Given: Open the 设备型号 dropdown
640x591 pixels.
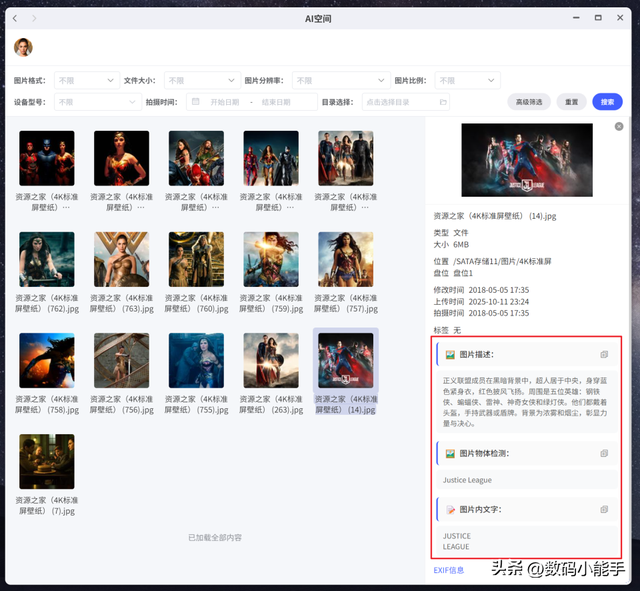Looking at the screenshot, I should tap(98, 102).
